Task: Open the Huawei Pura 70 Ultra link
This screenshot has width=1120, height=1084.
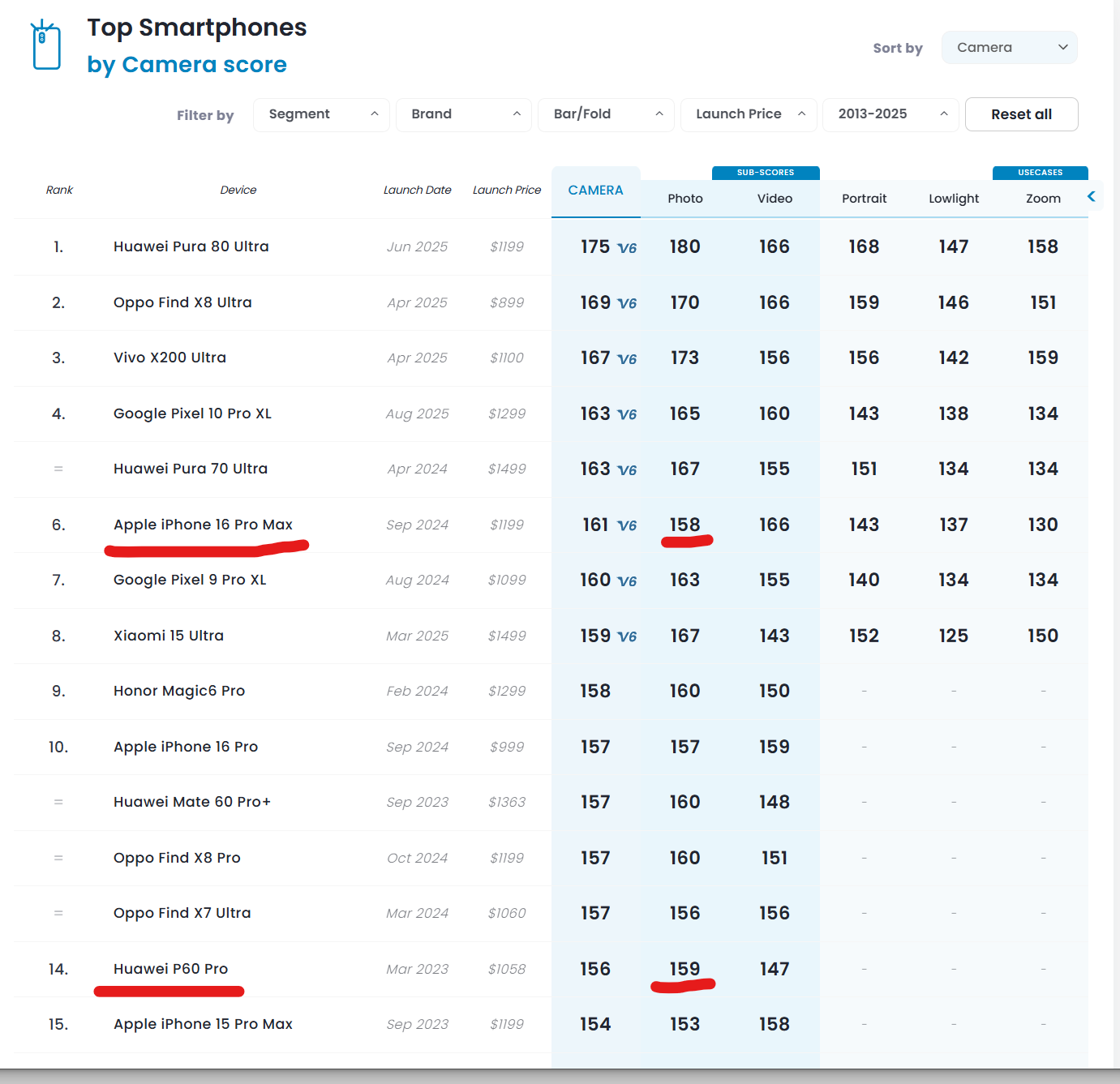Action: [191, 469]
